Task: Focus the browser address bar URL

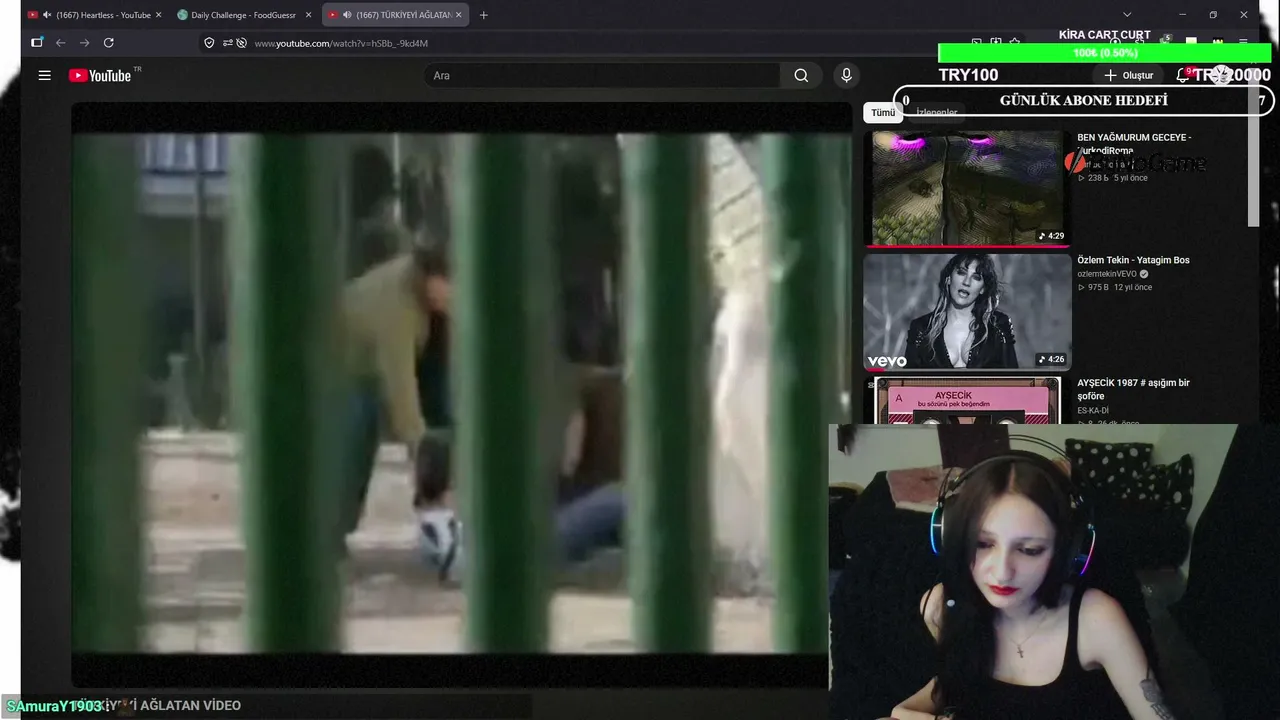Action: (x=341, y=43)
